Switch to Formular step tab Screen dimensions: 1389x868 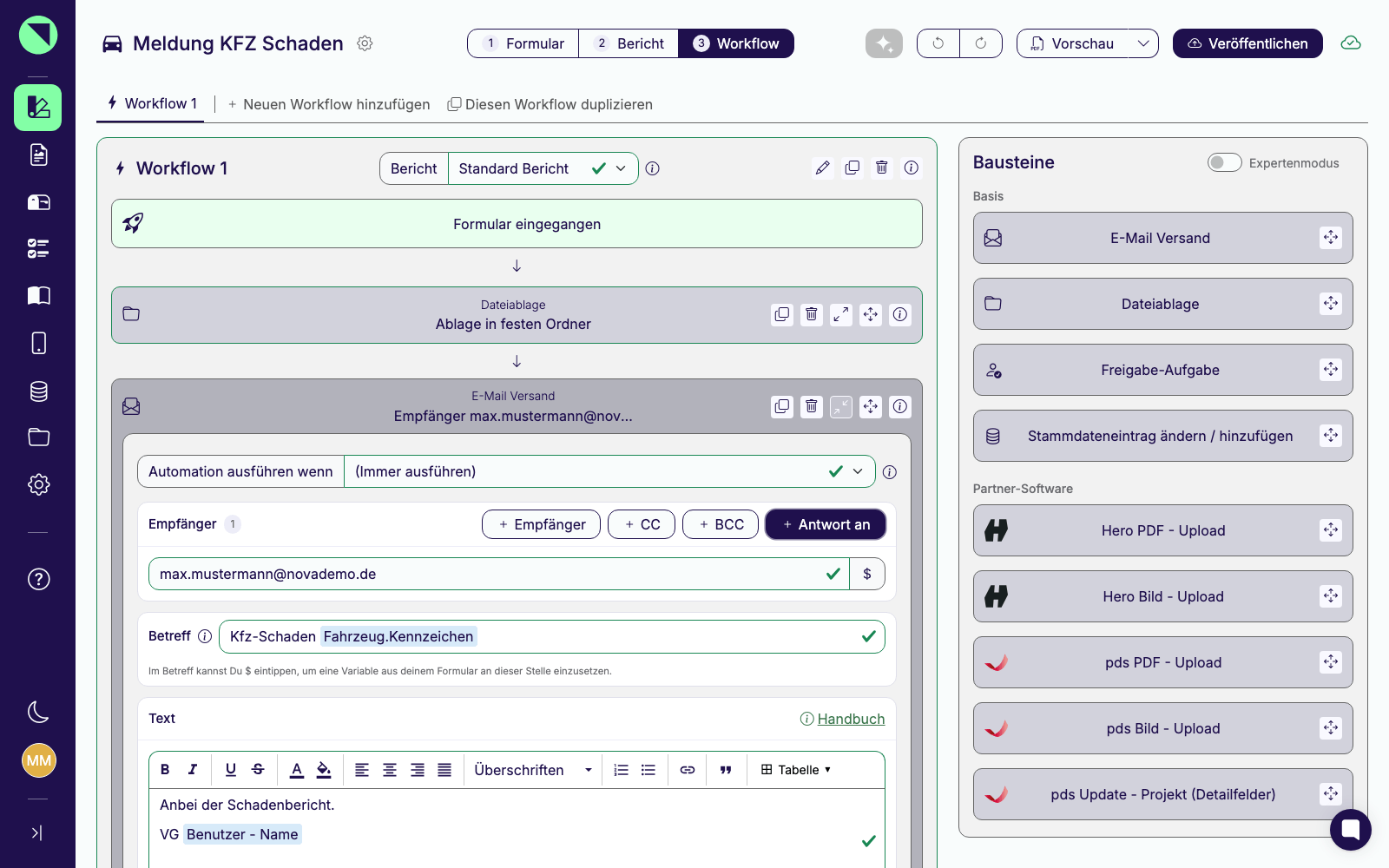[x=523, y=43]
